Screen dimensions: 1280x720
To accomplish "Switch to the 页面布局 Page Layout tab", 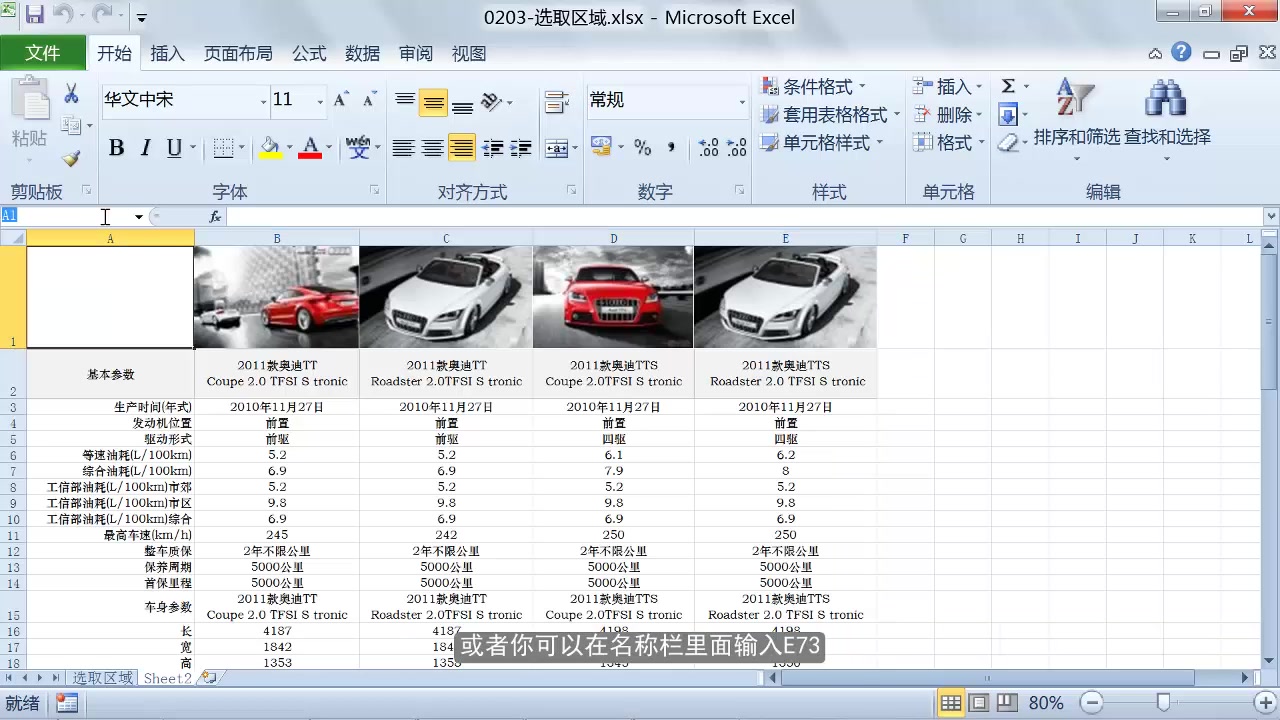I will click(238, 54).
